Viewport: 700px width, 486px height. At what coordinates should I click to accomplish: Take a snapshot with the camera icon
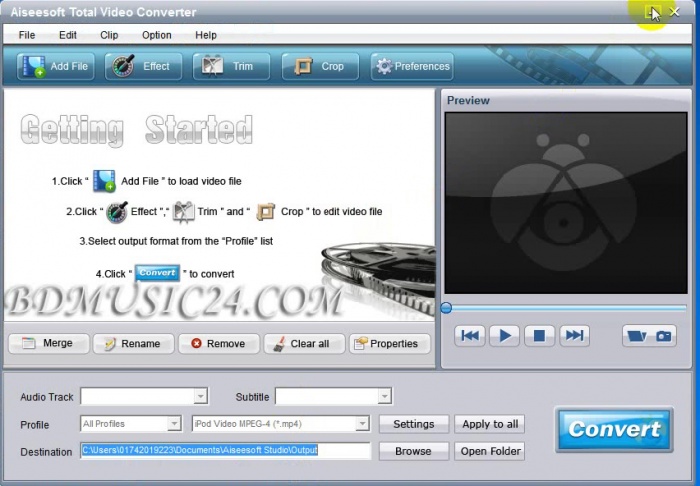664,336
